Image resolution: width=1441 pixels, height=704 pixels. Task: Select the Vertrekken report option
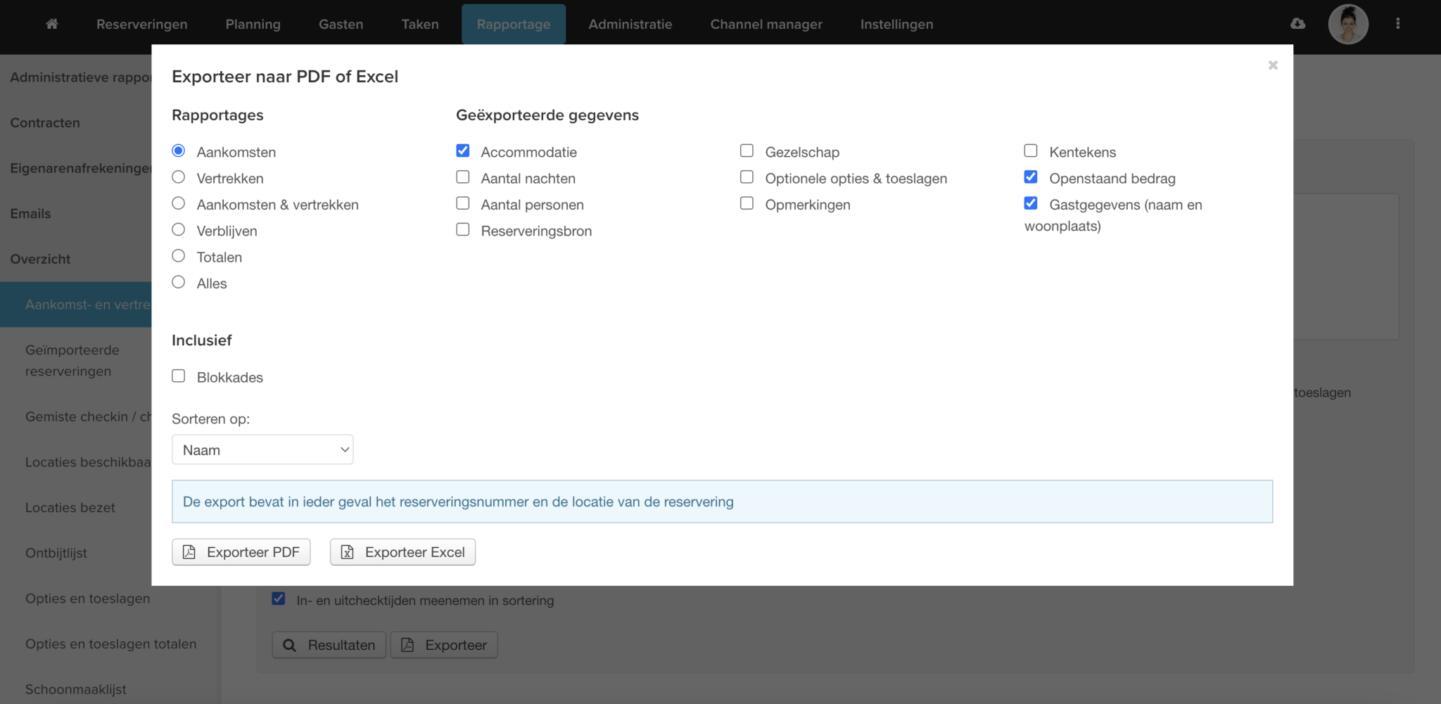click(x=179, y=178)
